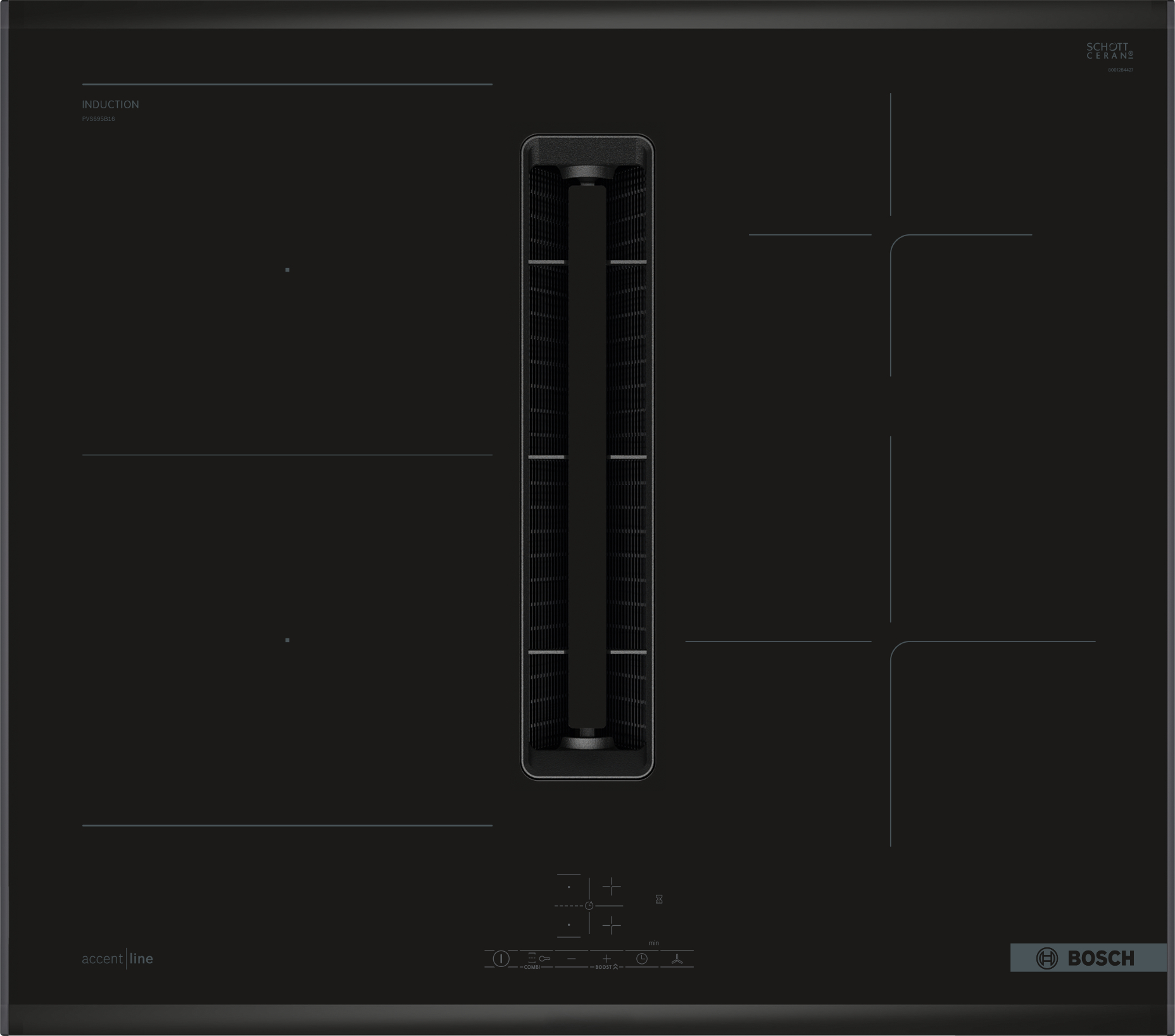Tap the main power on/off button
1175x1036 pixels.
click(x=501, y=959)
